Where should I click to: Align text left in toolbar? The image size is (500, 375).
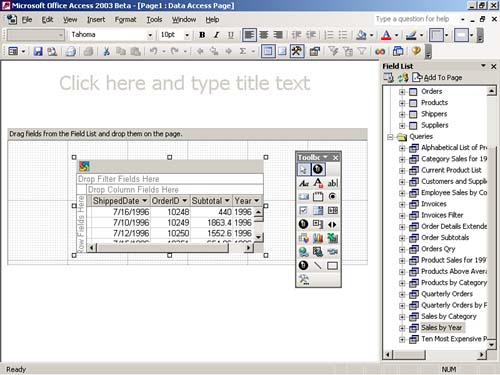point(249,35)
